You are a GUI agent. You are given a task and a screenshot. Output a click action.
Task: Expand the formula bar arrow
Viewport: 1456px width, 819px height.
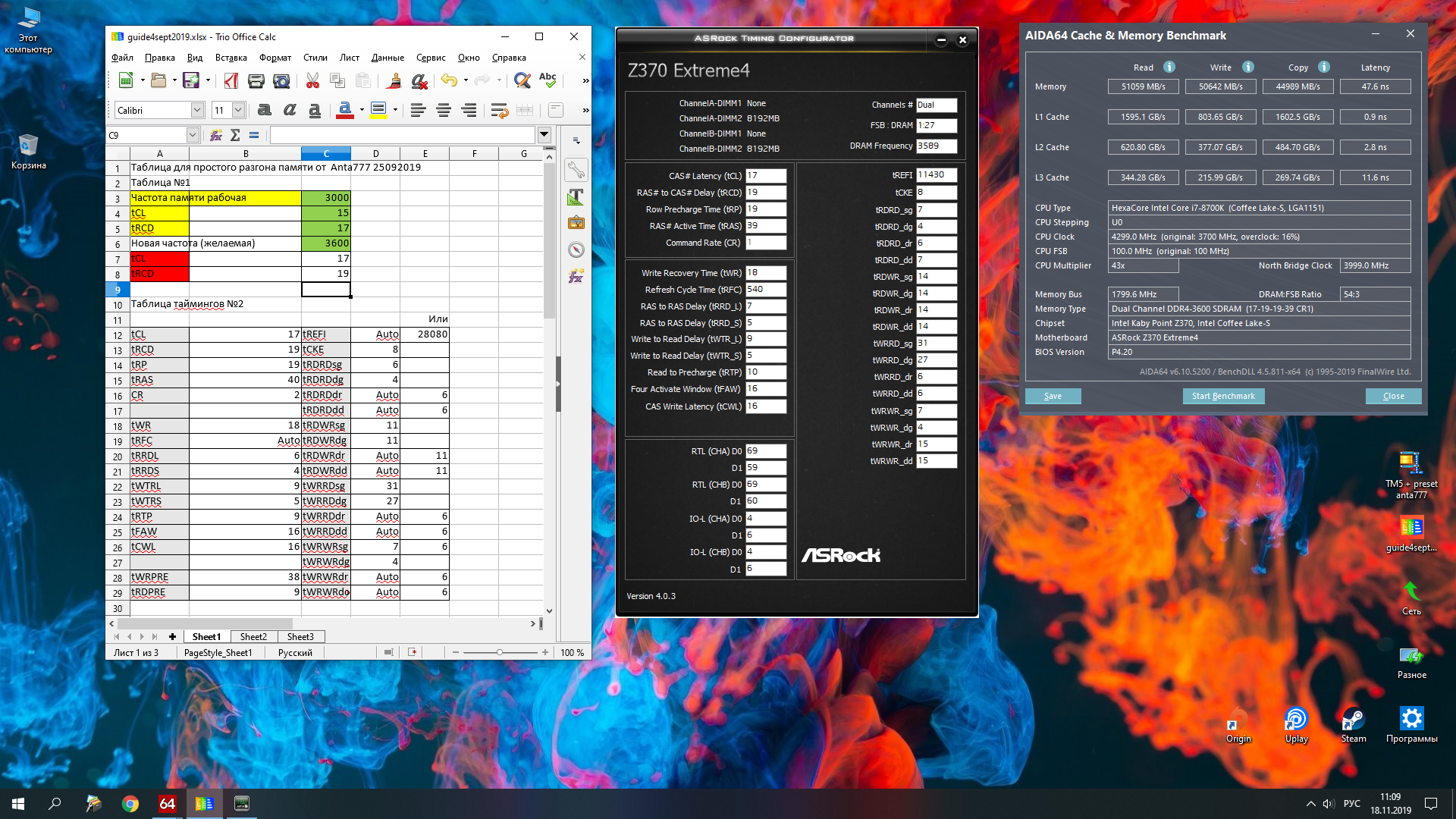(544, 135)
